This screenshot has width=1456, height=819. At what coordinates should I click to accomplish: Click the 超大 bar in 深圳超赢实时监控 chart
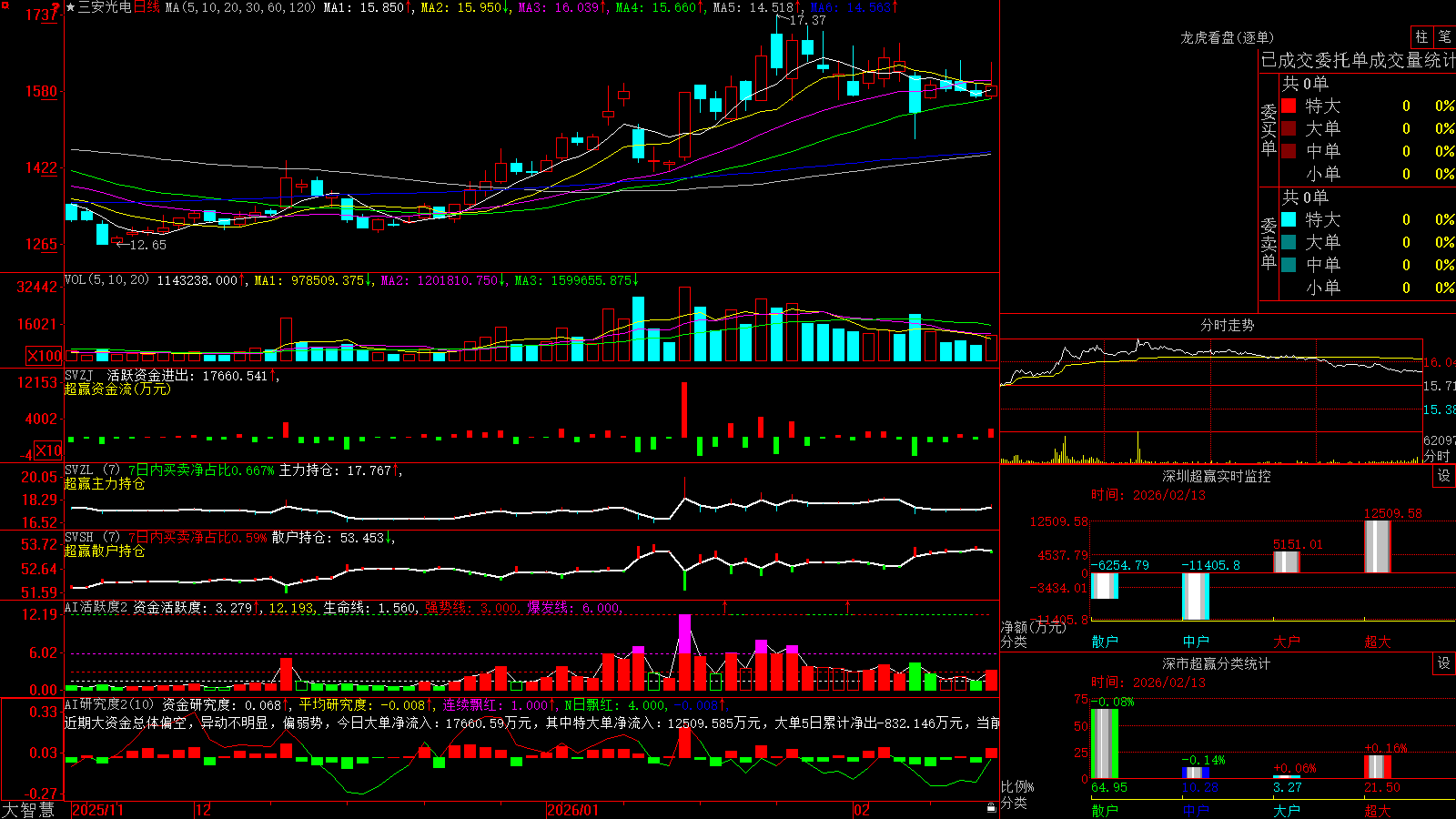click(x=1378, y=546)
